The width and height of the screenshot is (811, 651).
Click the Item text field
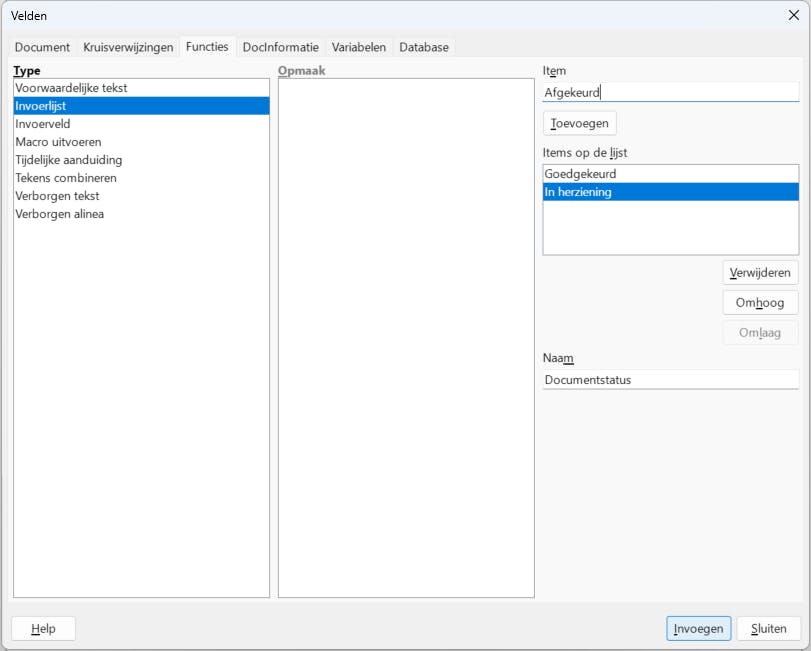(670, 92)
